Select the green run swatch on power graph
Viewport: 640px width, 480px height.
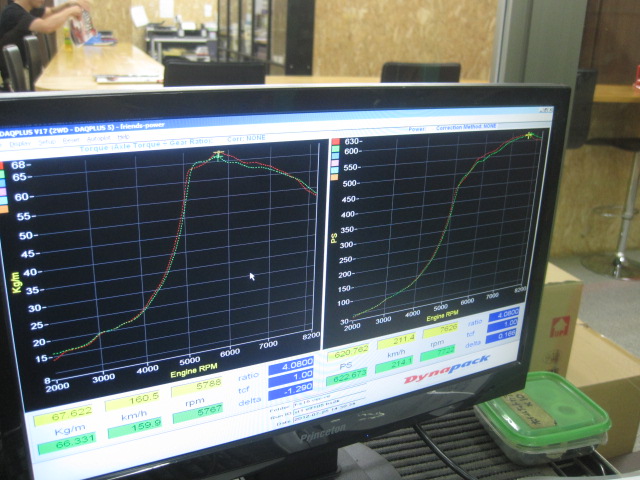pyautogui.click(x=336, y=149)
